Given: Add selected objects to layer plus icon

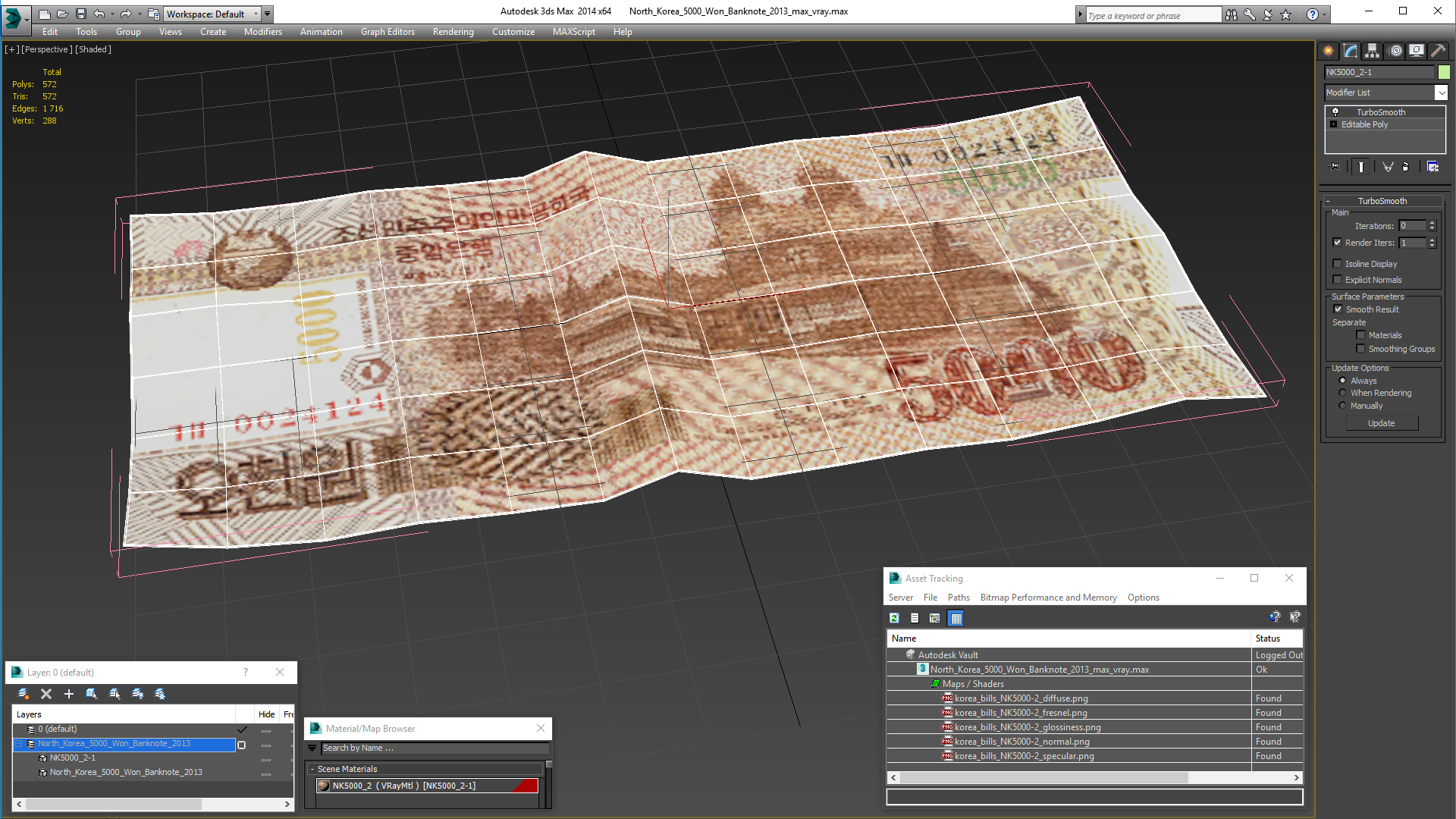Looking at the screenshot, I should (69, 694).
